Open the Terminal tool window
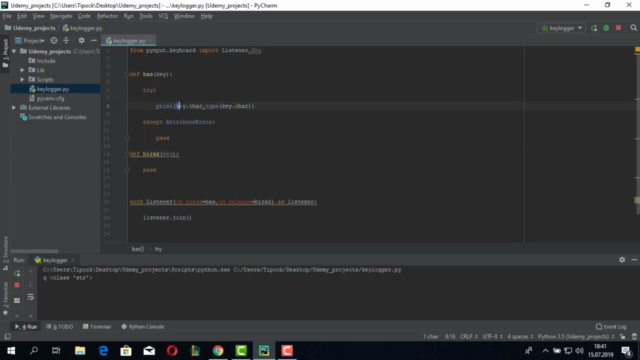640x360 pixels. 97,327
